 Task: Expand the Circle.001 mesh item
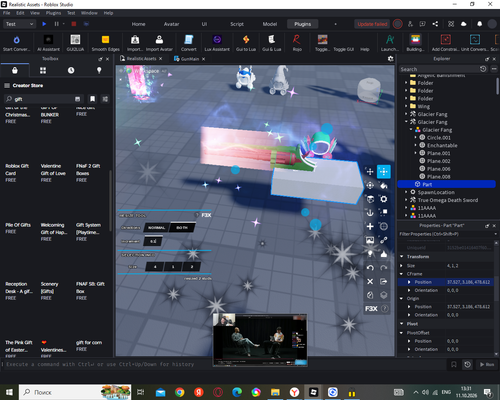[x=416, y=137]
